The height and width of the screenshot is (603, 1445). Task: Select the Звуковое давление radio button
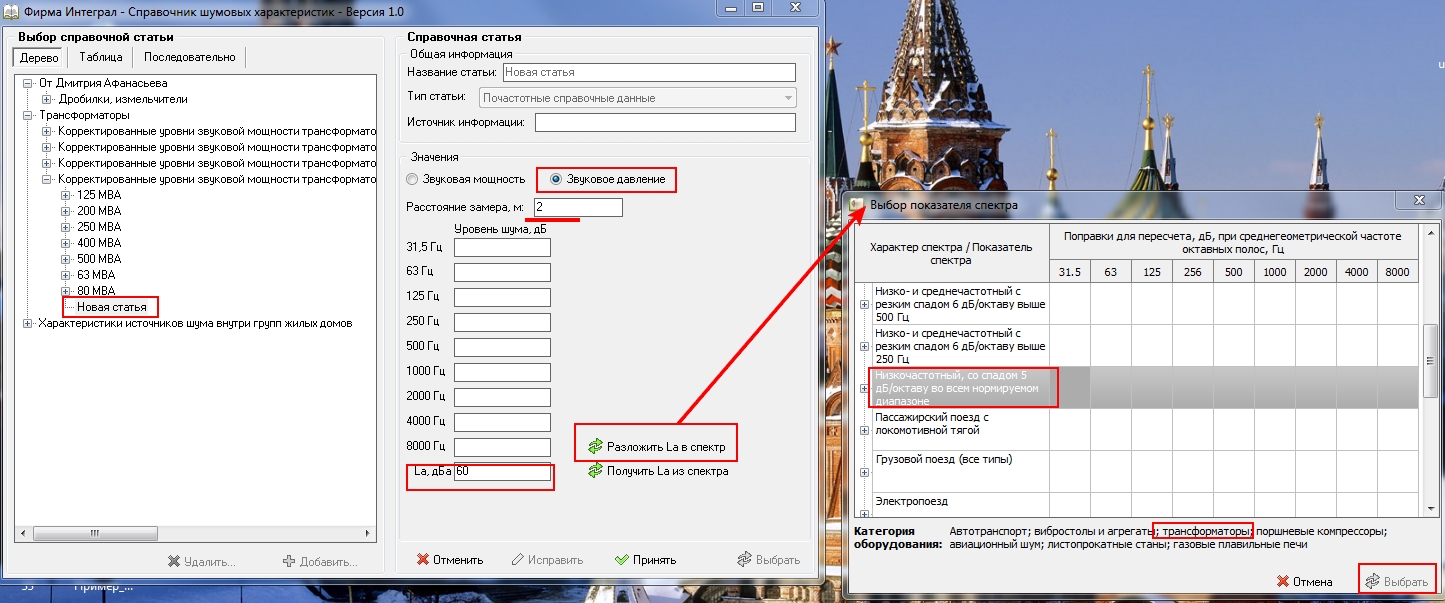click(x=556, y=179)
